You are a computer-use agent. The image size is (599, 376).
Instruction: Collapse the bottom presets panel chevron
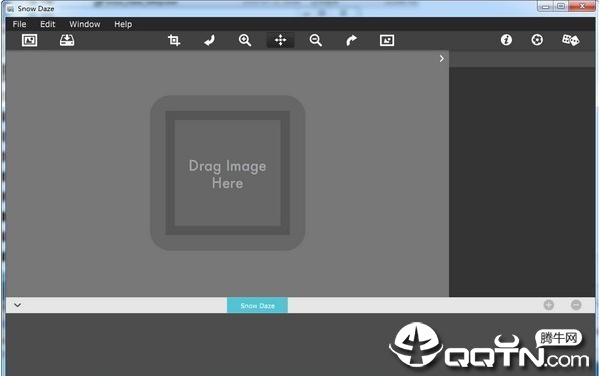(x=18, y=305)
